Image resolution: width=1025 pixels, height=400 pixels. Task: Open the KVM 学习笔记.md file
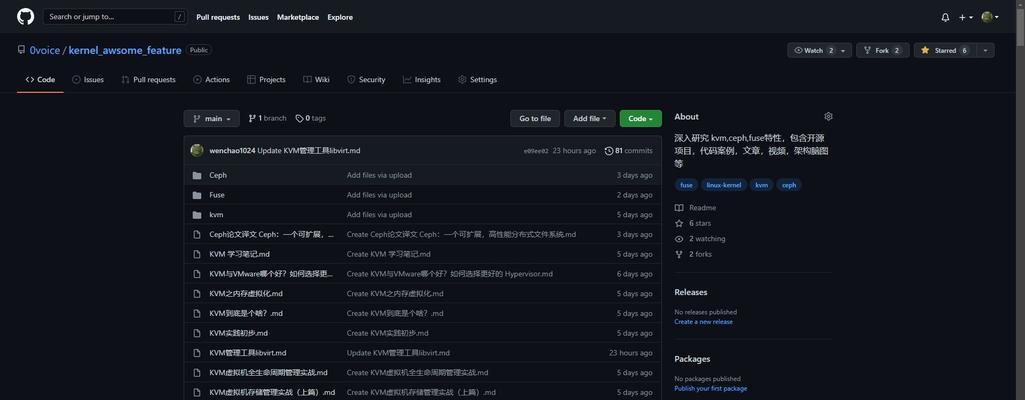point(240,254)
